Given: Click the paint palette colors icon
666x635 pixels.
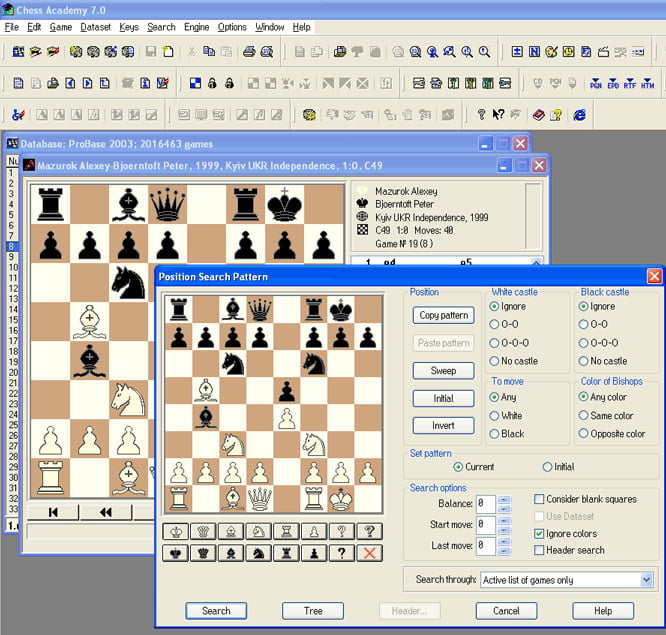Looking at the screenshot, I should pyautogui.click(x=551, y=52).
